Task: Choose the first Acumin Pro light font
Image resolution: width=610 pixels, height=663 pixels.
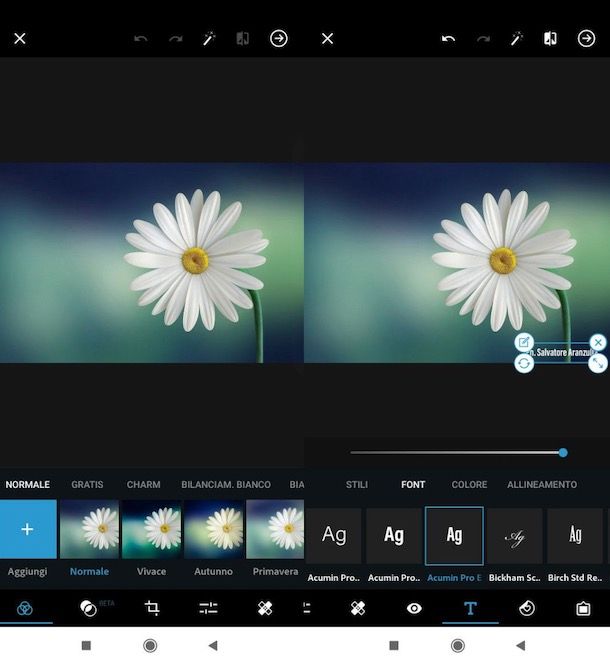Action: click(x=334, y=536)
